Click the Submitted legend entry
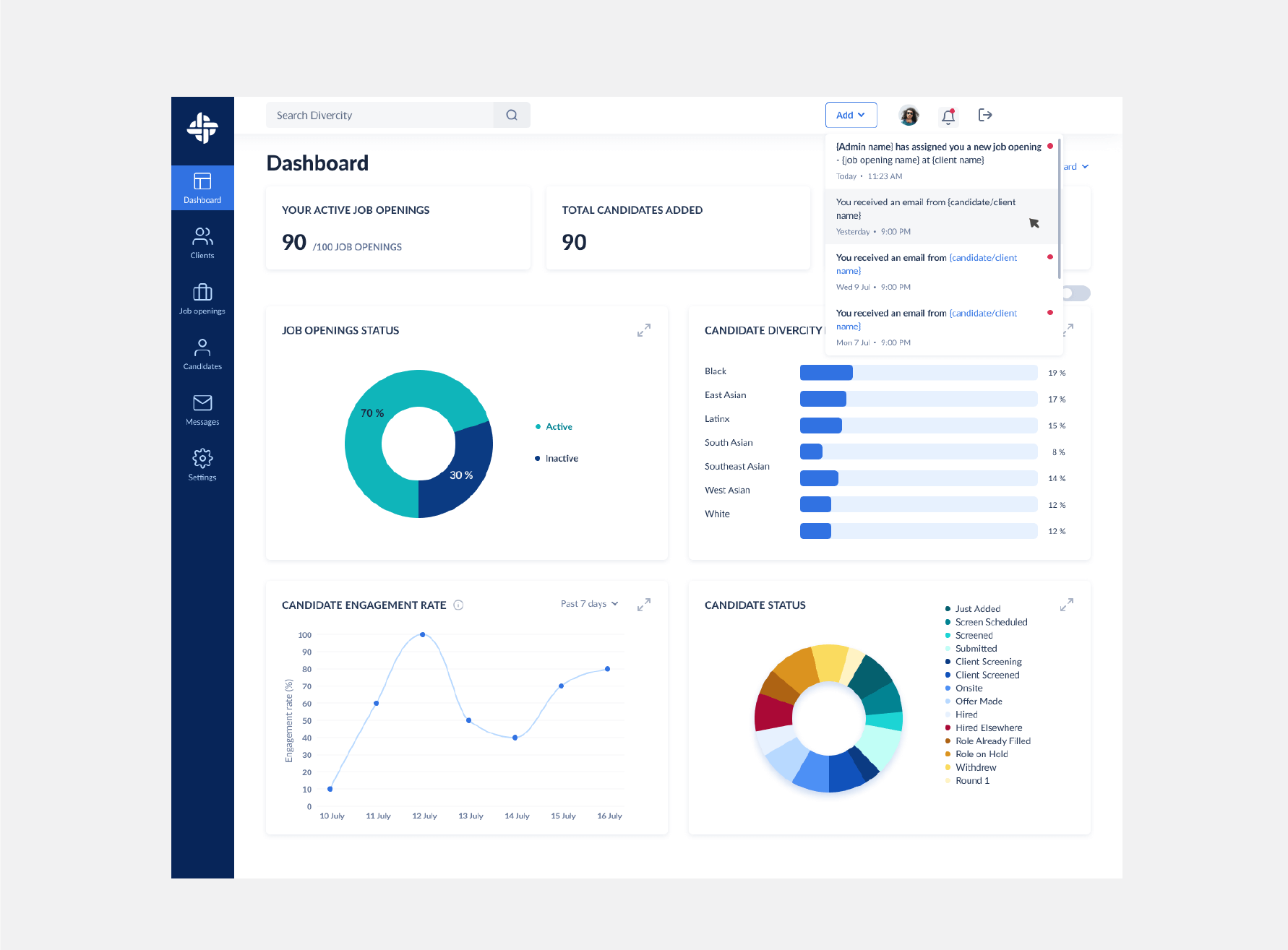The width and height of the screenshot is (1288, 950). click(x=971, y=649)
